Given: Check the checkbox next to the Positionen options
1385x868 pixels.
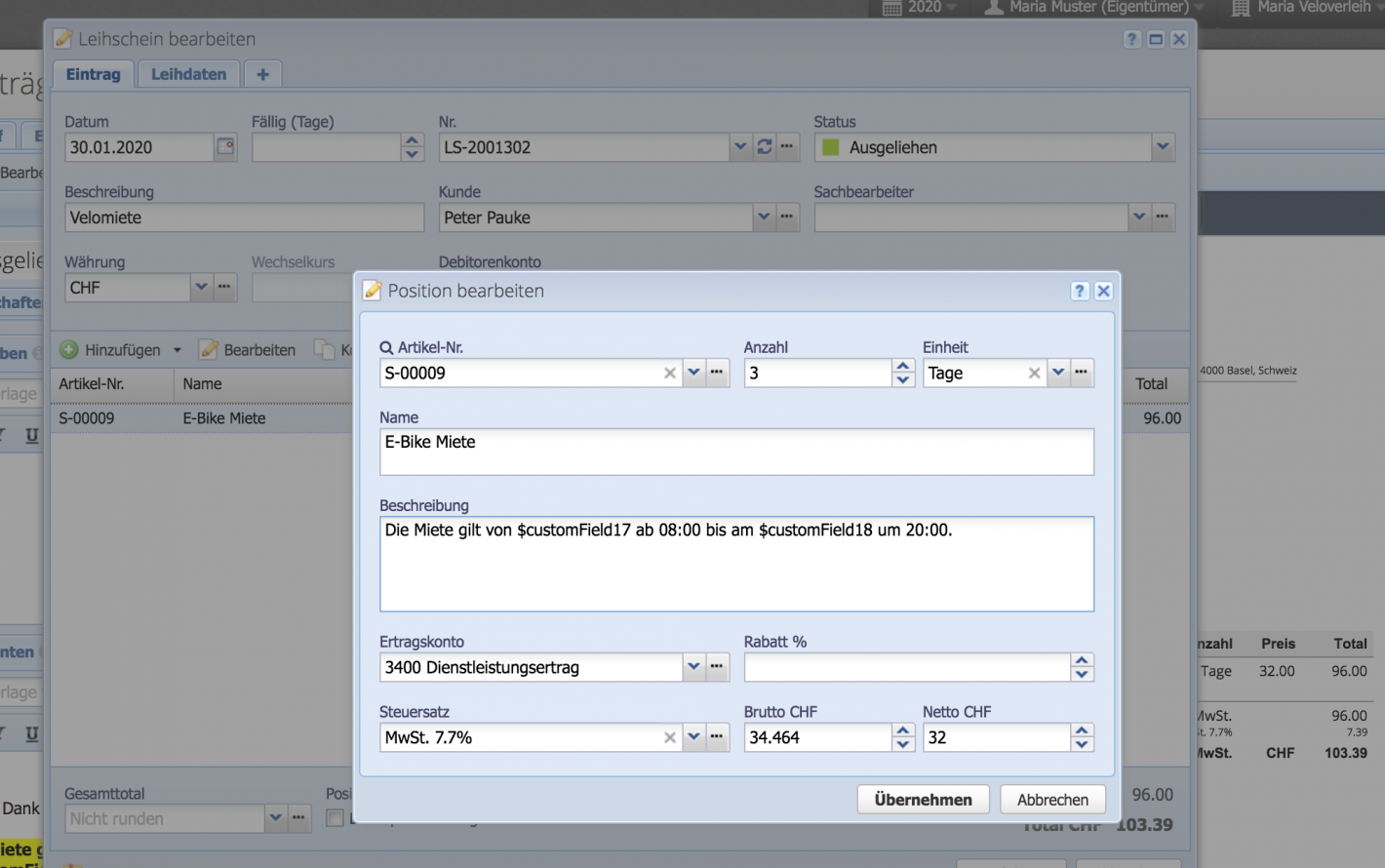Looking at the screenshot, I should coord(333,817).
